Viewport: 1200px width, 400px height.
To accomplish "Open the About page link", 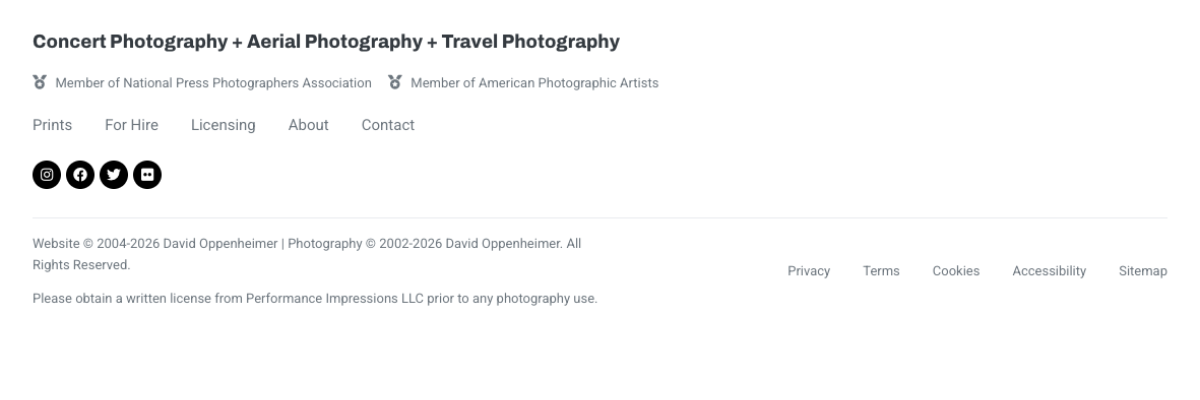I will tap(308, 125).
